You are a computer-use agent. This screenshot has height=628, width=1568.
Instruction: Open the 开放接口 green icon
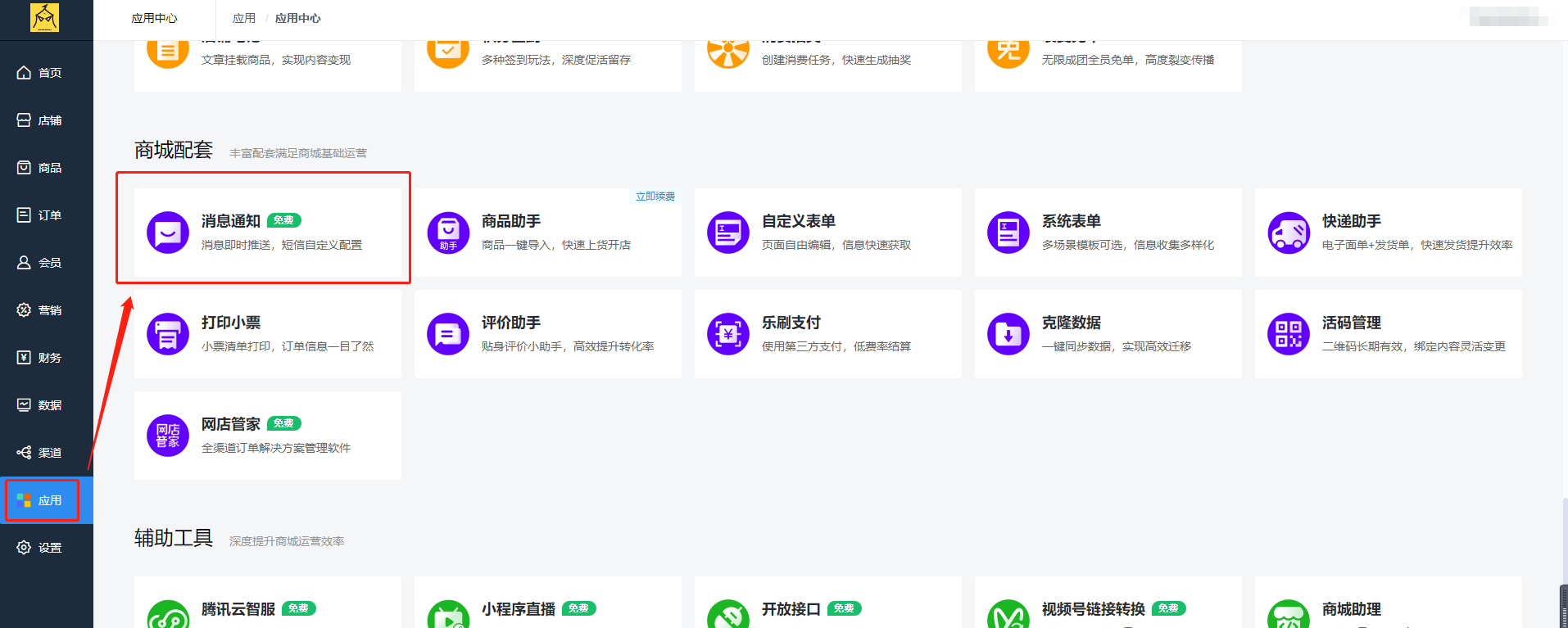coord(728,615)
